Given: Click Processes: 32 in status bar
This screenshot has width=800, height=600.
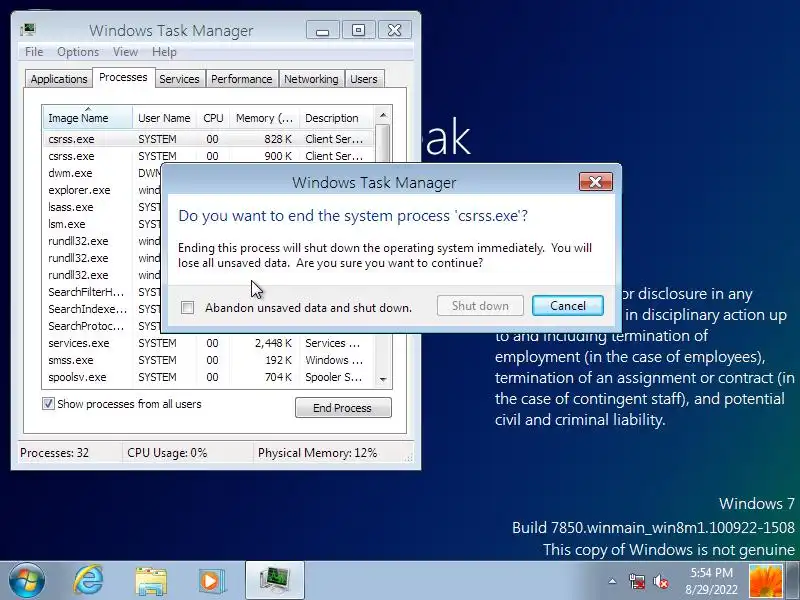Looking at the screenshot, I should [x=55, y=453].
